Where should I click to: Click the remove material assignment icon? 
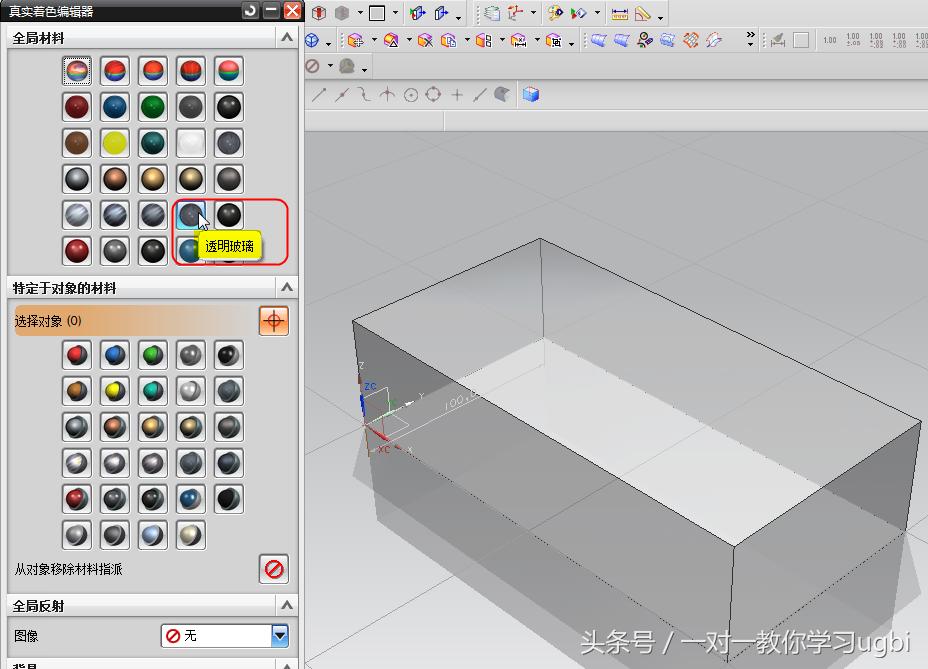click(x=274, y=569)
